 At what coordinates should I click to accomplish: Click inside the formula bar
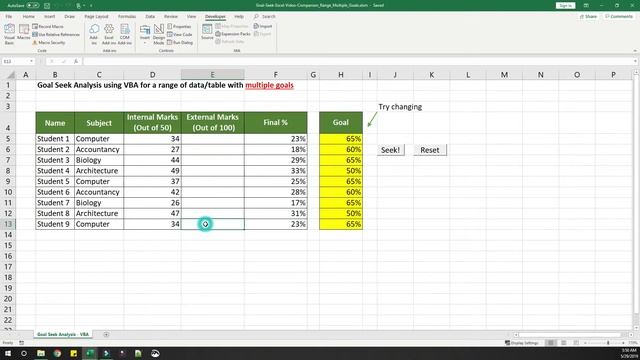click(358, 61)
